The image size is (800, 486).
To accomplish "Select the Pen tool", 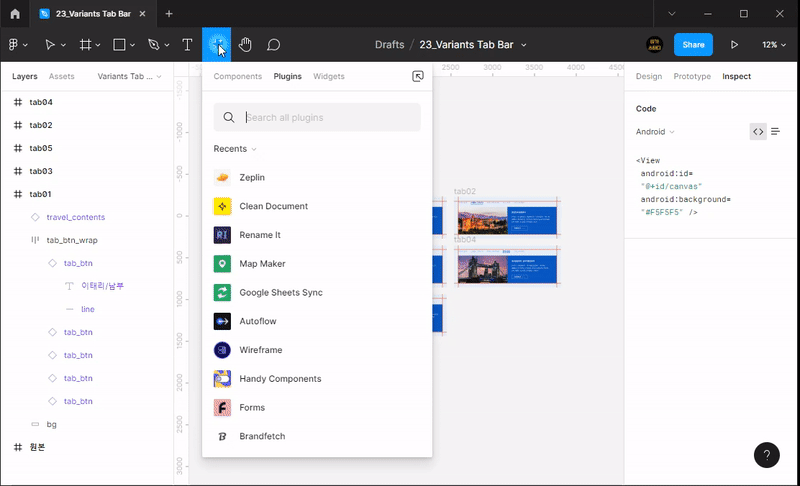I will pyautogui.click(x=154, y=45).
